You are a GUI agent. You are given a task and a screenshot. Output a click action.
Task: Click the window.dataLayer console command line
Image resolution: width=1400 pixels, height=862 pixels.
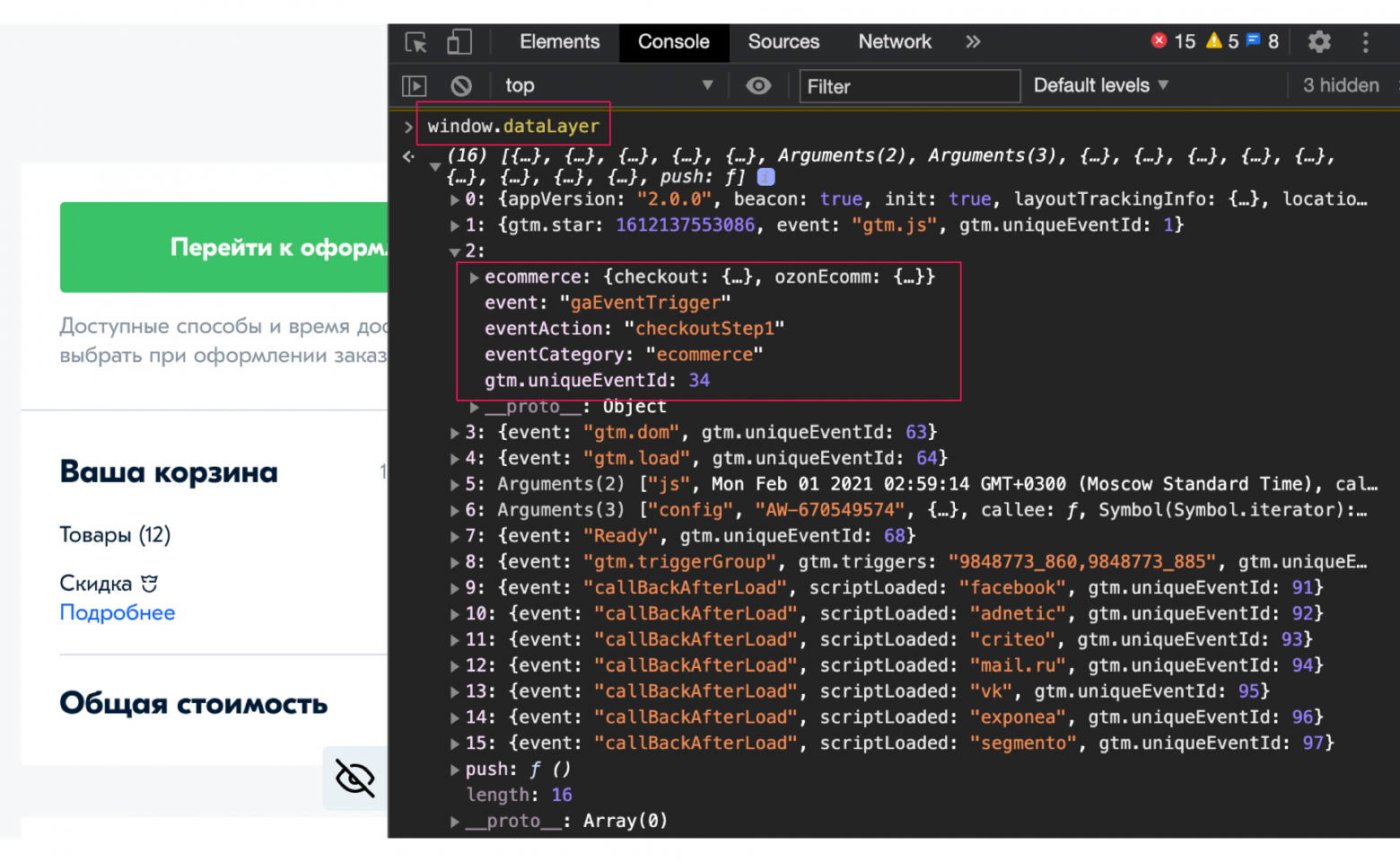(x=513, y=126)
